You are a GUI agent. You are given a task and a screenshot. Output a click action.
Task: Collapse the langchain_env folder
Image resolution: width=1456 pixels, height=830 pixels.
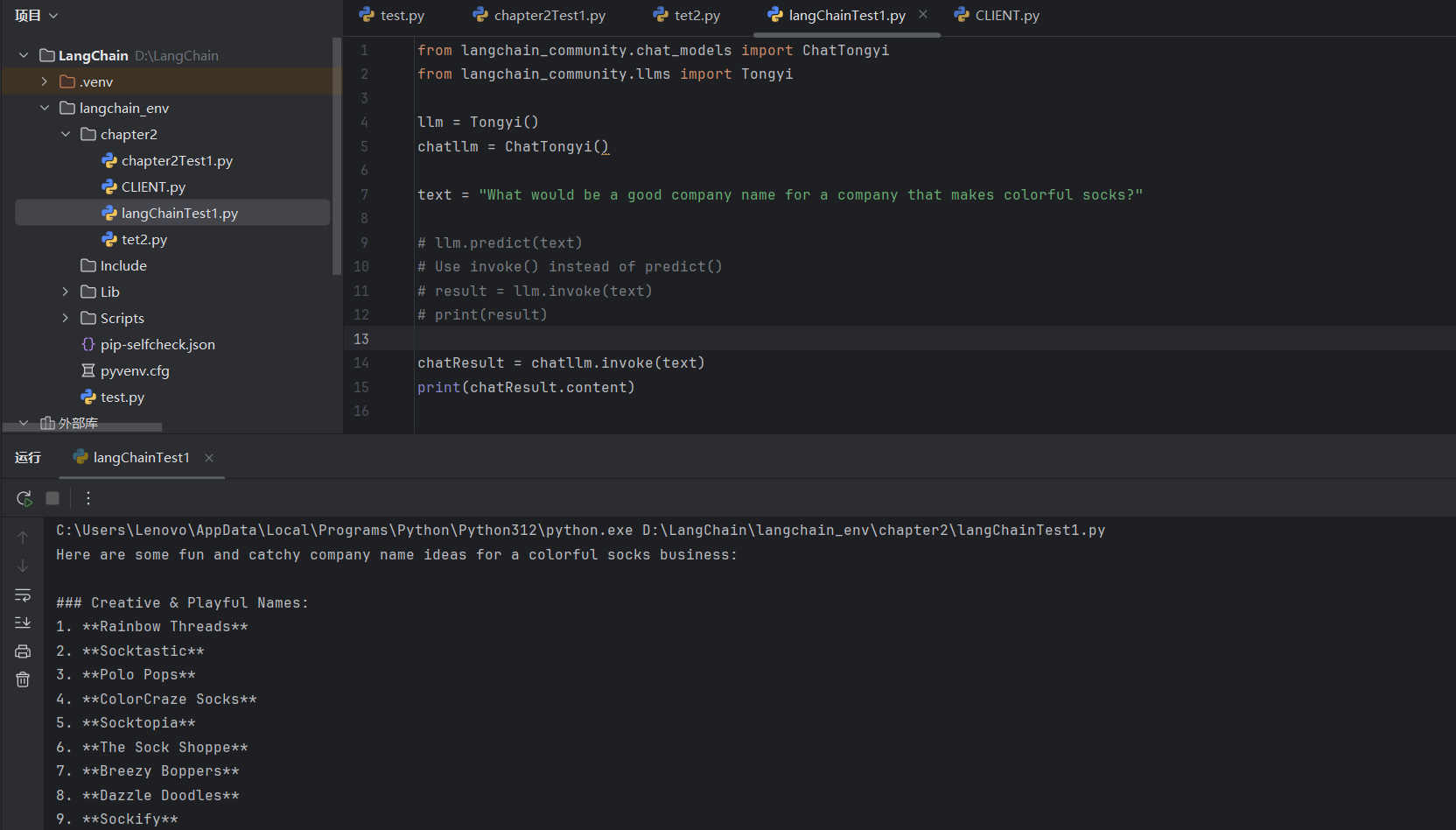pos(45,108)
